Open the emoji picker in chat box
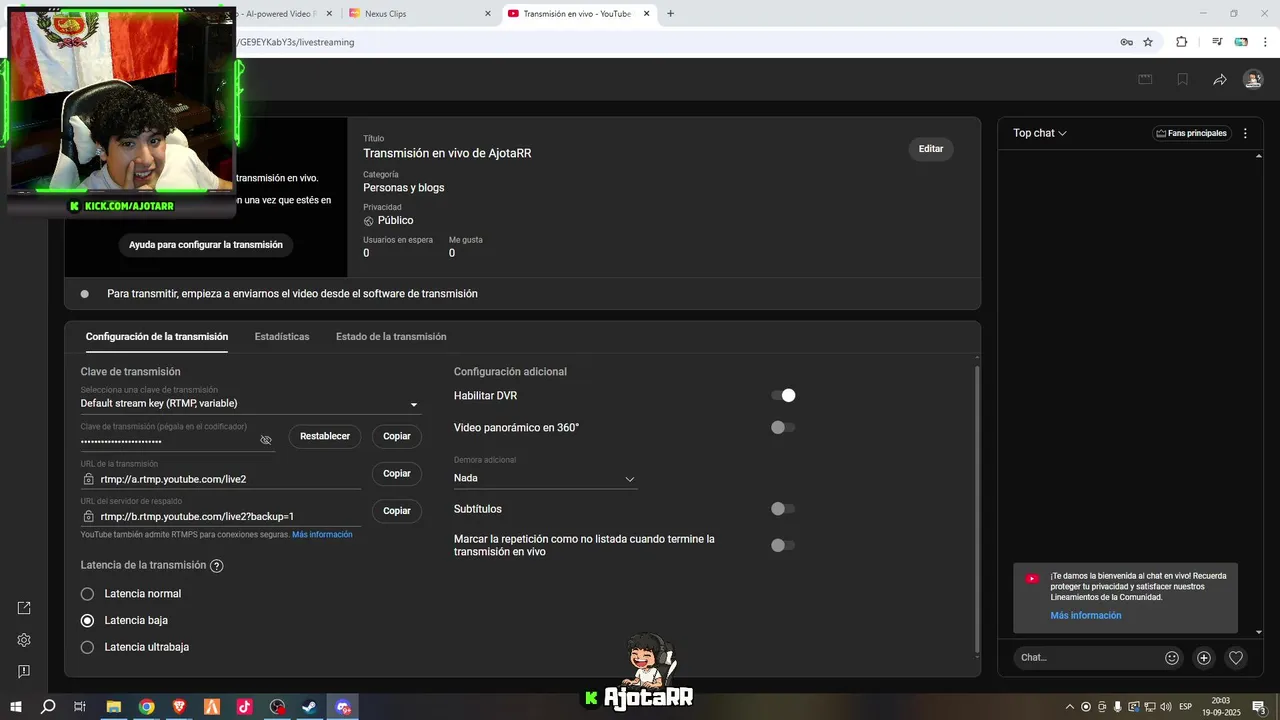1280x720 pixels. (1172, 658)
